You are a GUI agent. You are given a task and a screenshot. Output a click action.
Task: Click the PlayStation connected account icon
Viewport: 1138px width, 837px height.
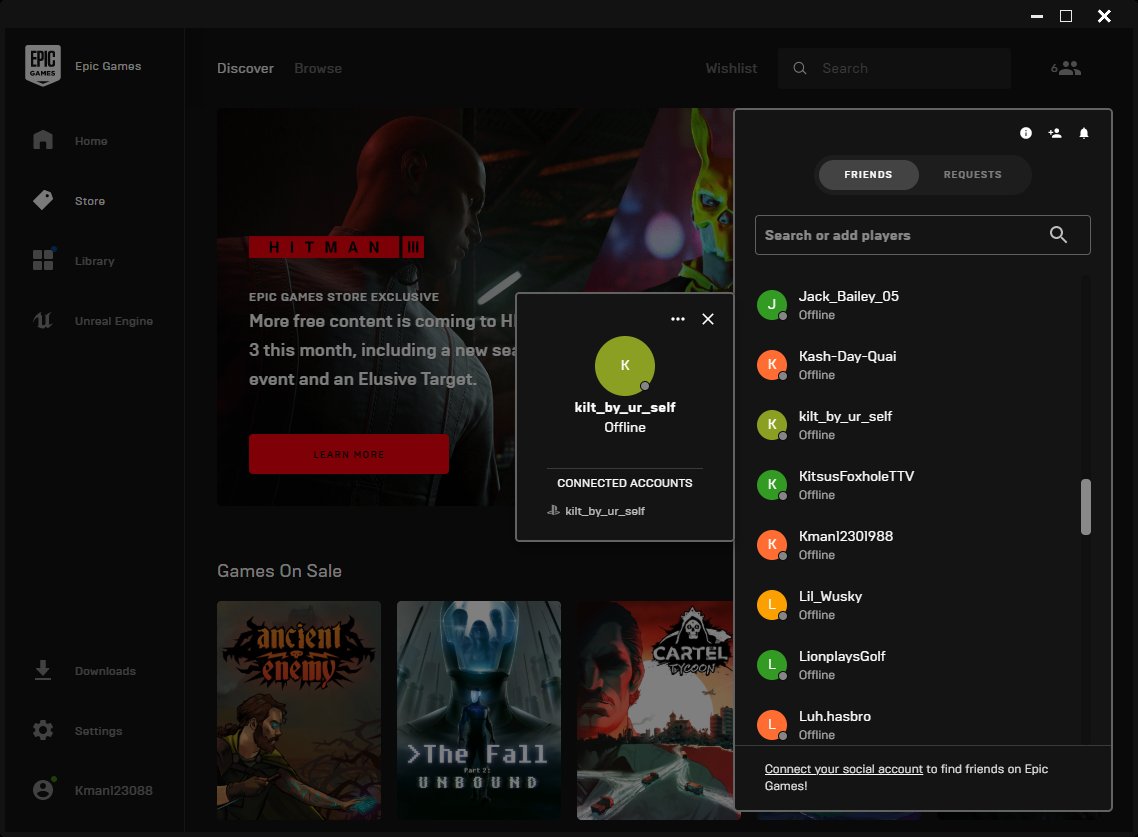click(553, 510)
